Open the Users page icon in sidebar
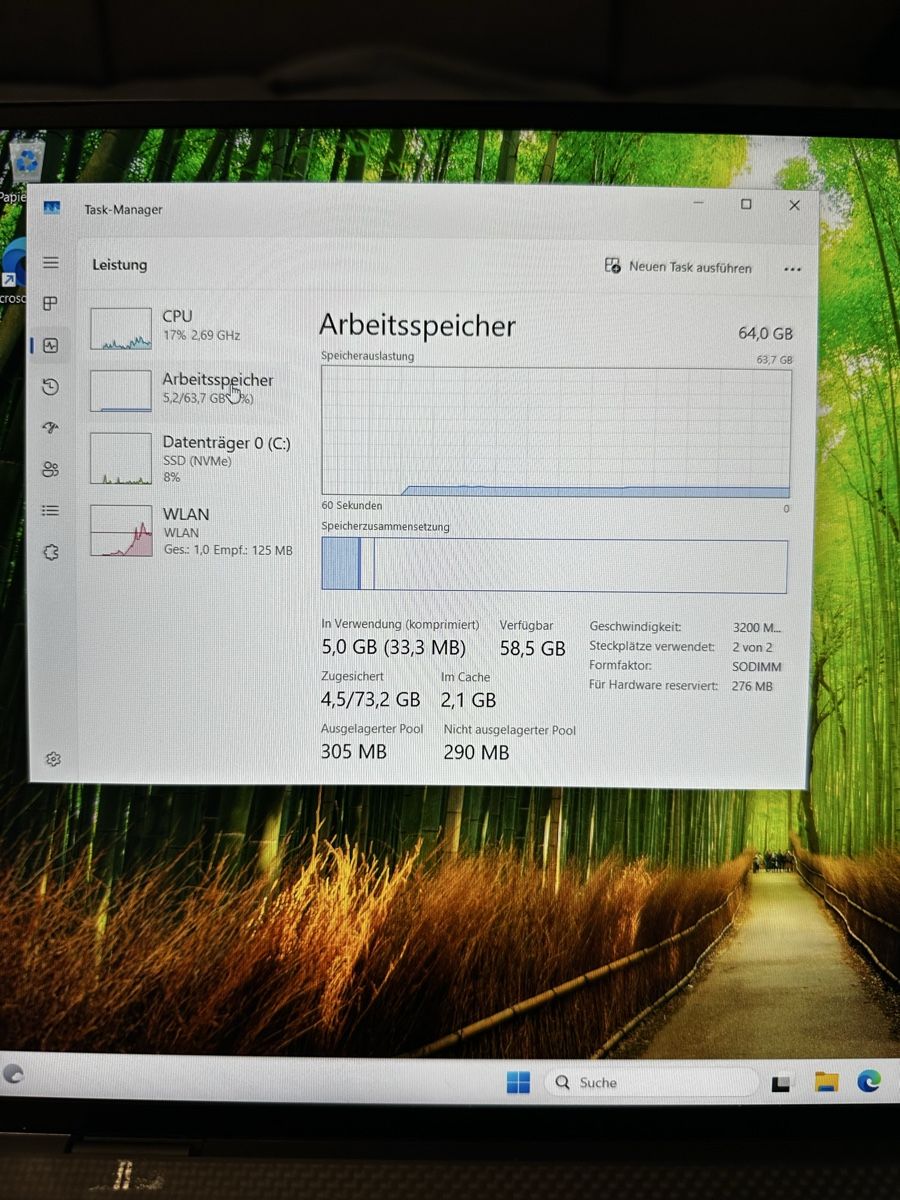Screen dimensions: 900x1200 [51, 469]
